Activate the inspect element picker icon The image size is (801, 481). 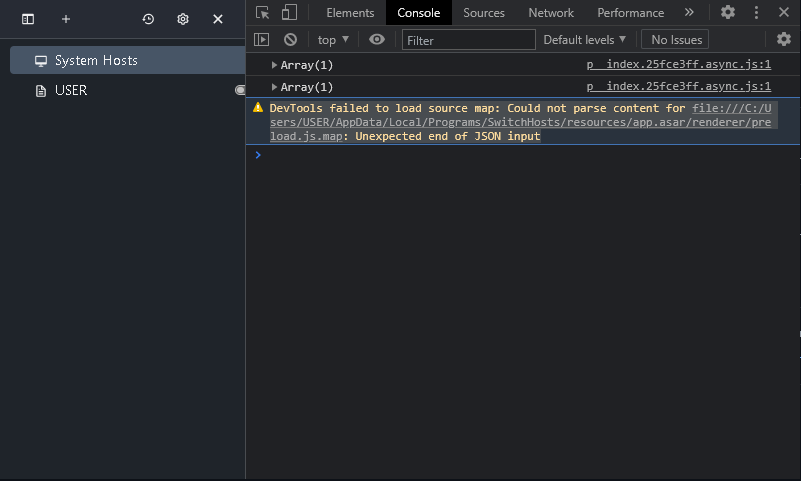(263, 12)
